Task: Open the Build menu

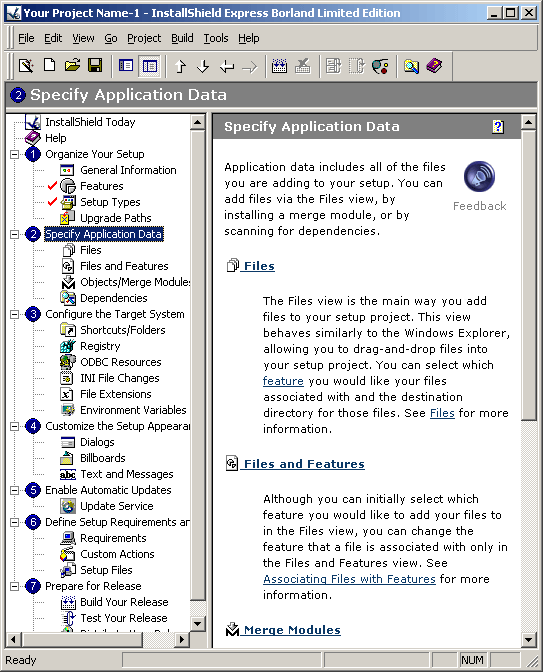Action: click(x=182, y=38)
